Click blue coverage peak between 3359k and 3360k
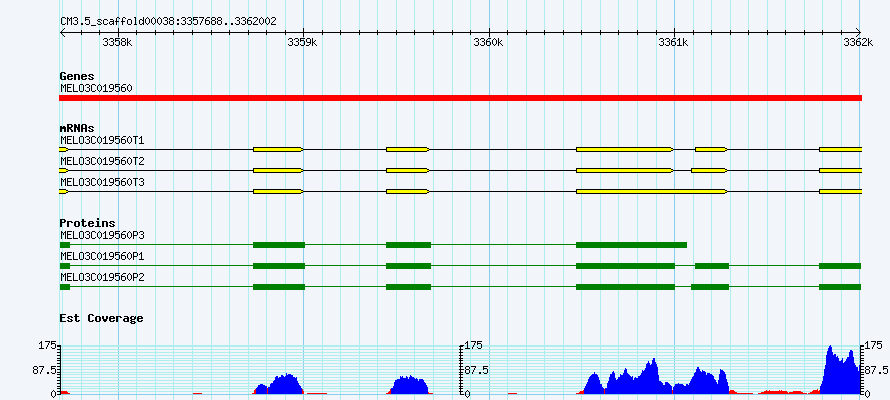Viewport: 890px width, 400px height. (x=409, y=386)
